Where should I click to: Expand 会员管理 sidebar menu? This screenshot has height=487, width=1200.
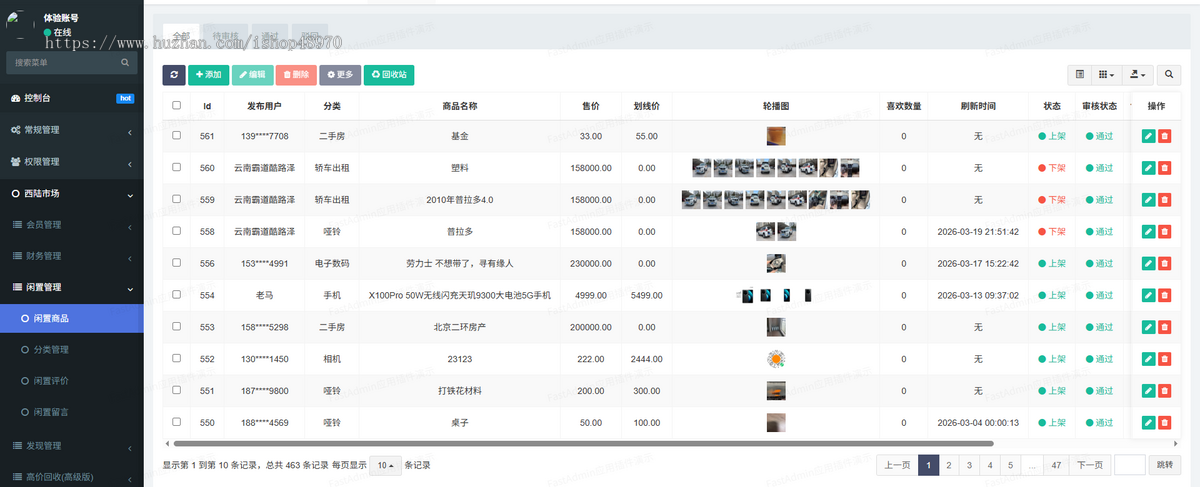[x=72, y=224]
